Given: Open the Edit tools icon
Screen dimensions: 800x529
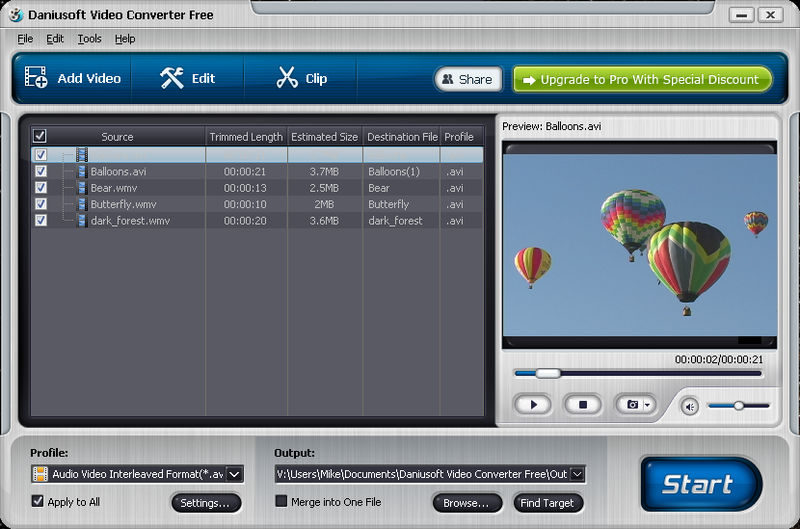Looking at the screenshot, I should click(171, 78).
